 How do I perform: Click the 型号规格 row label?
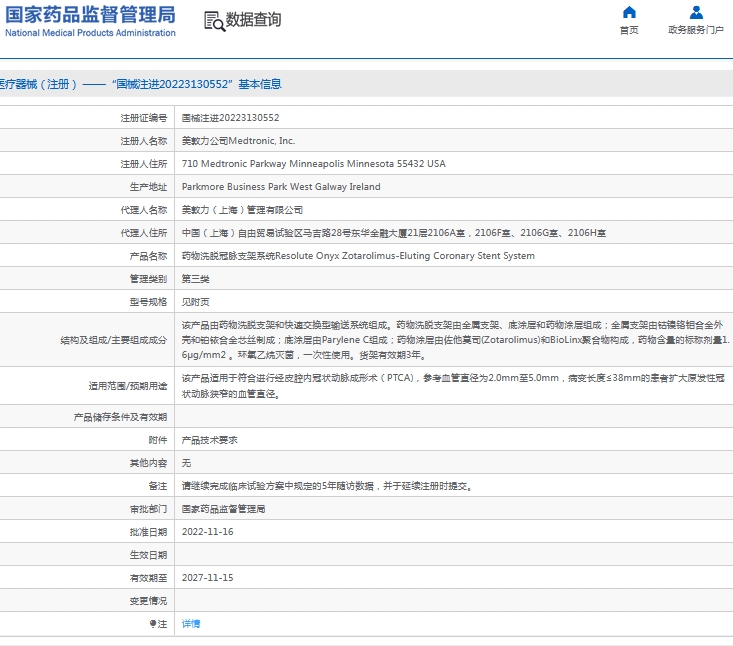[x=148, y=302]
